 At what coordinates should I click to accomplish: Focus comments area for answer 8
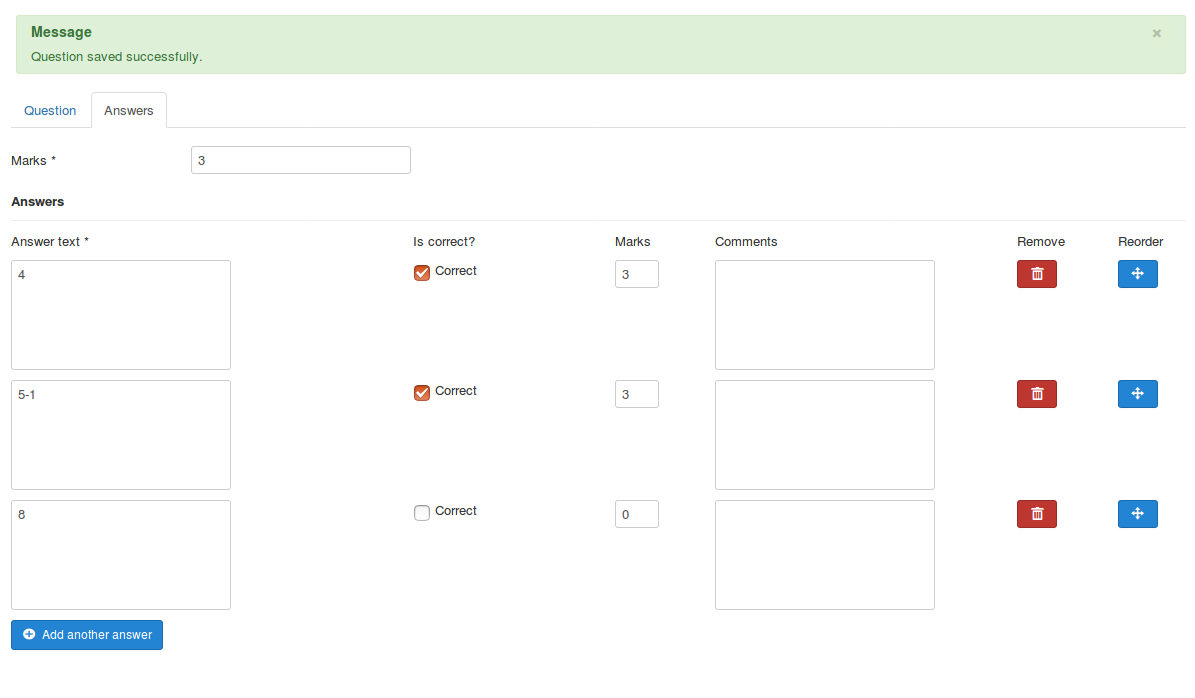(824, 555)
